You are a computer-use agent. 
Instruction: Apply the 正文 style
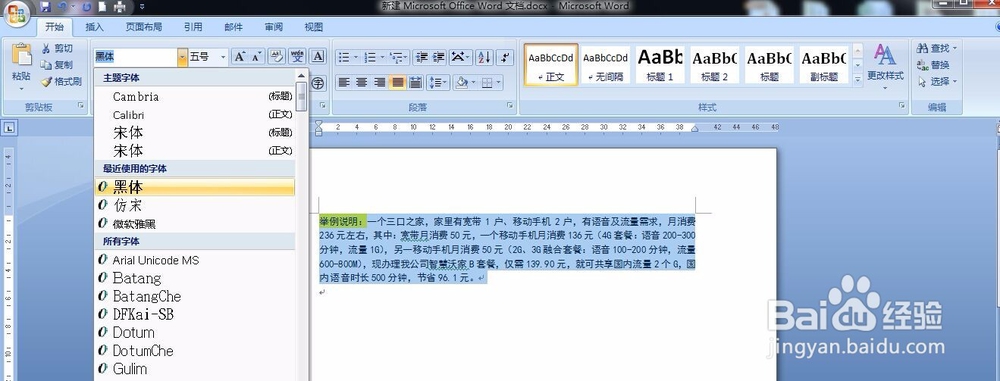point(551,64)
